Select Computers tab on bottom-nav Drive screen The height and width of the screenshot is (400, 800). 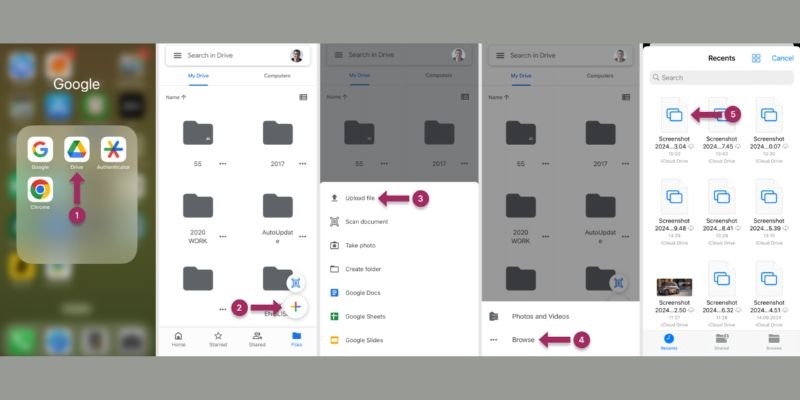[x=277, y=76]
